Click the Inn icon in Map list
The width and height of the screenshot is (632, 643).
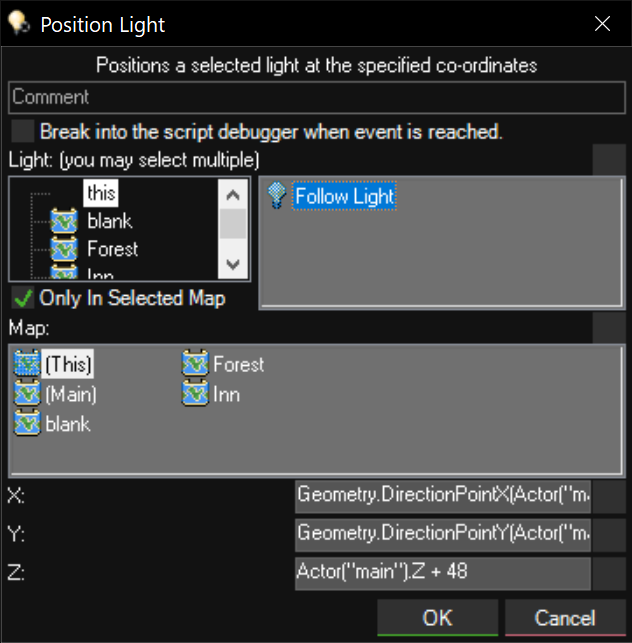(195, 394)
